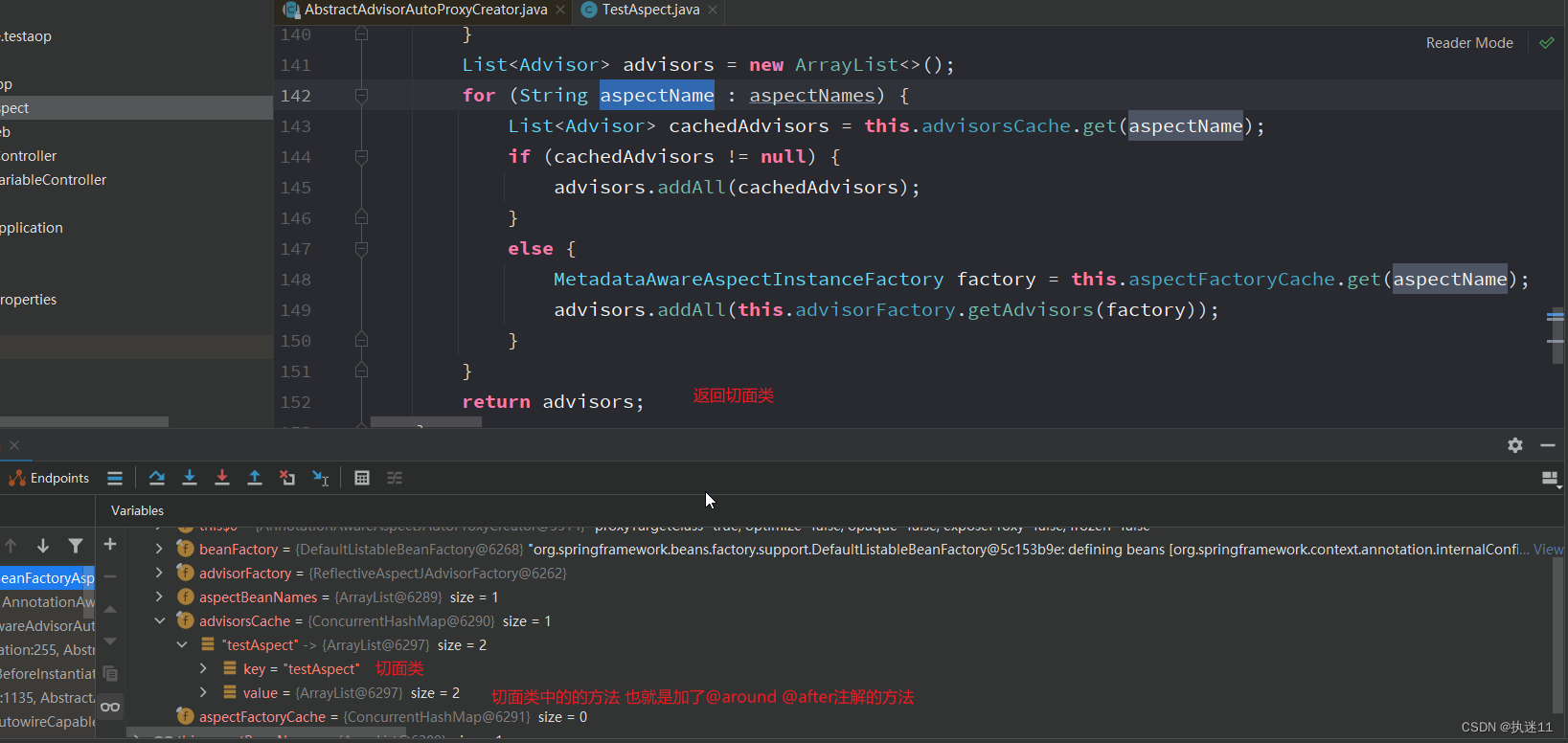Click the New Watch plus icon
Image resolution: width=1568 pixels, height=743 pixels.
coord(110,544)
